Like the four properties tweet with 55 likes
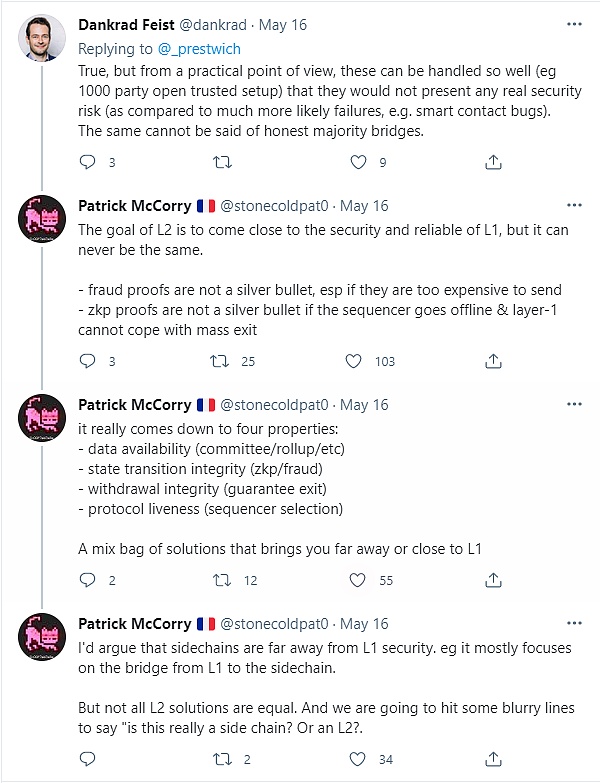Viewport: 600px width, 783px height. tap(357, 580)
